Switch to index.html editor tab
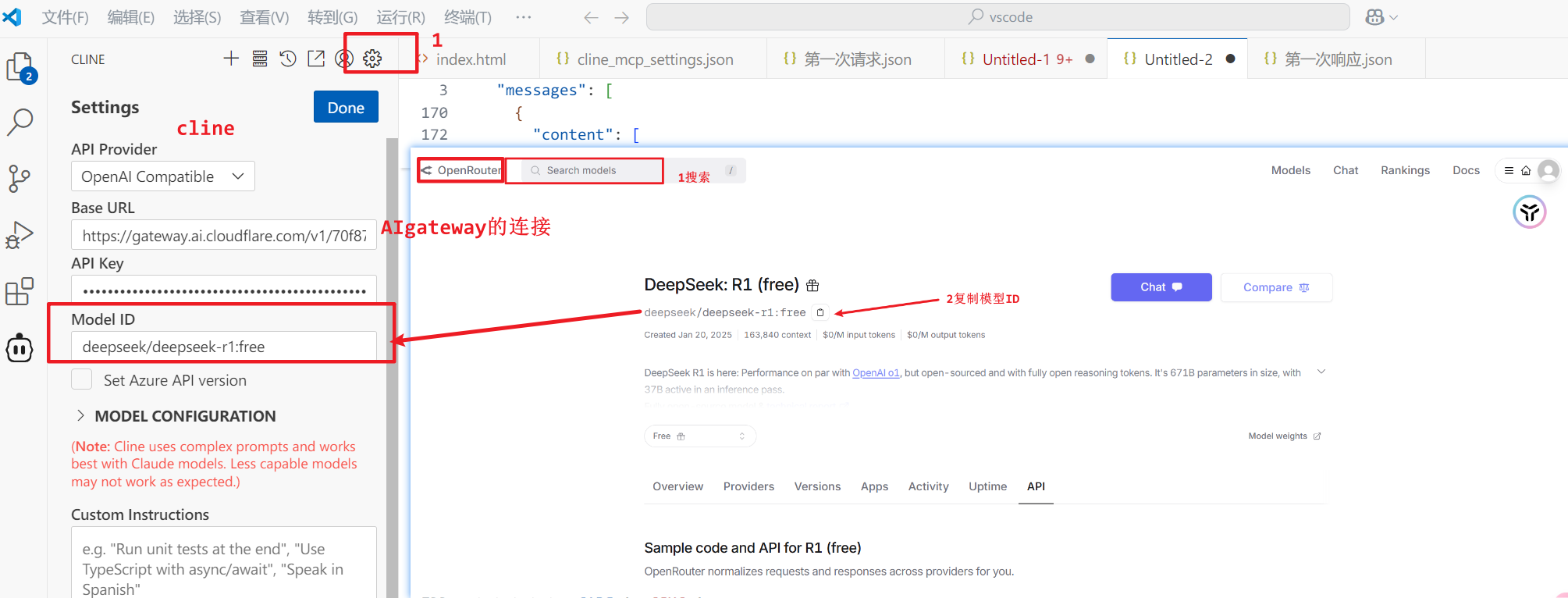 [469, 59]
